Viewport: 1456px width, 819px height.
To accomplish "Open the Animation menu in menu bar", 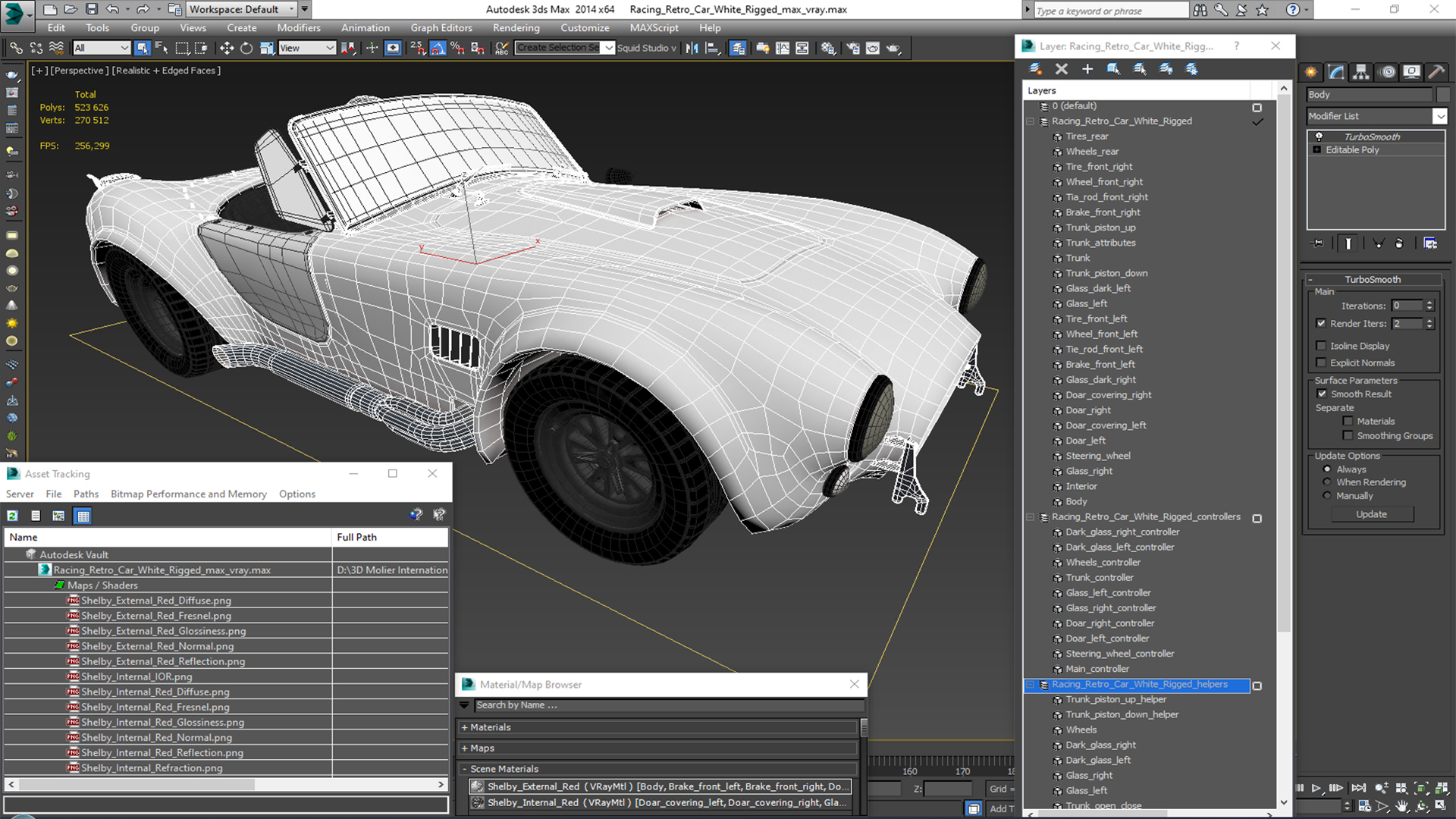I will [x=365, y=27].
